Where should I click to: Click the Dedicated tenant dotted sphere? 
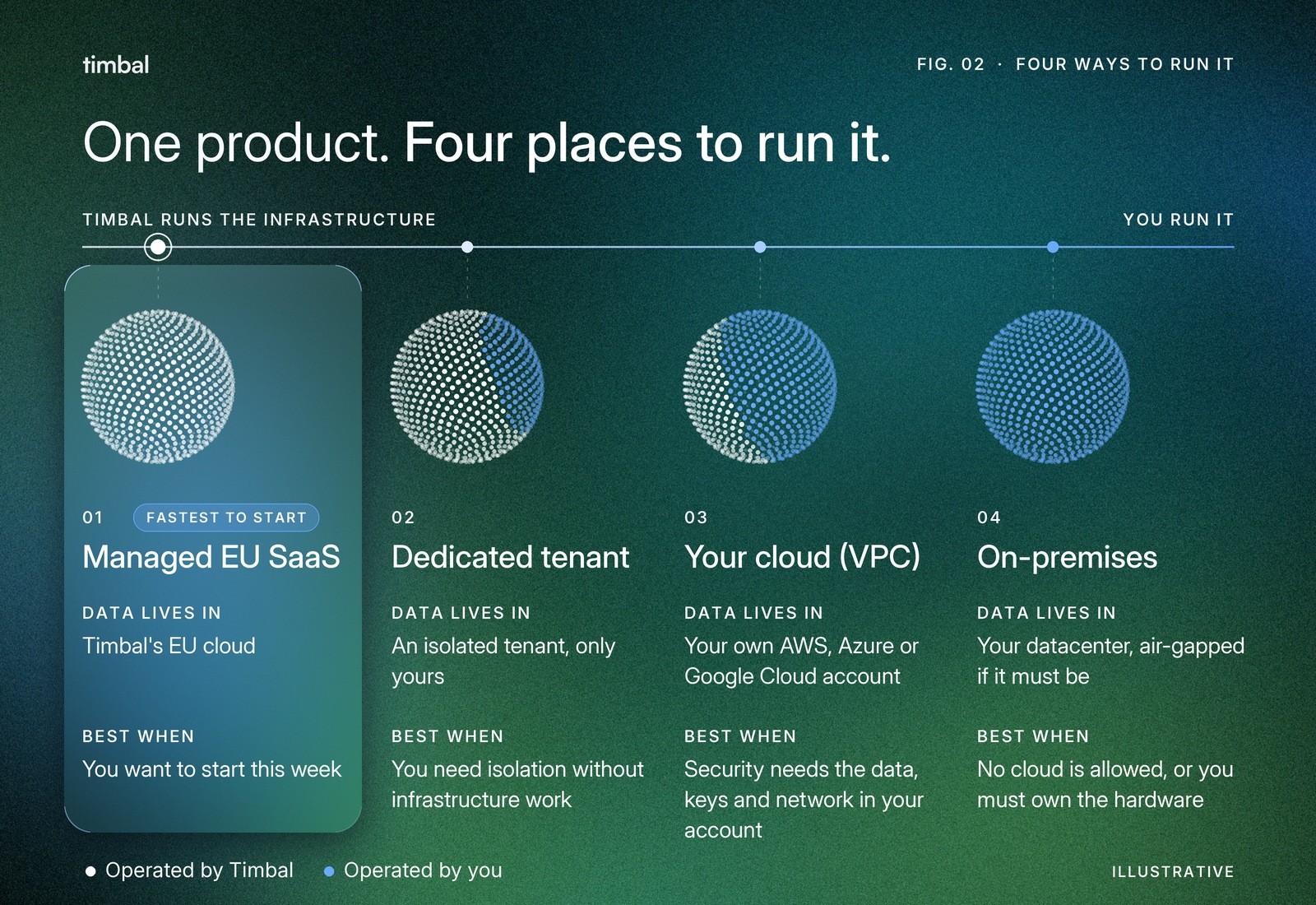pos(467,386)
